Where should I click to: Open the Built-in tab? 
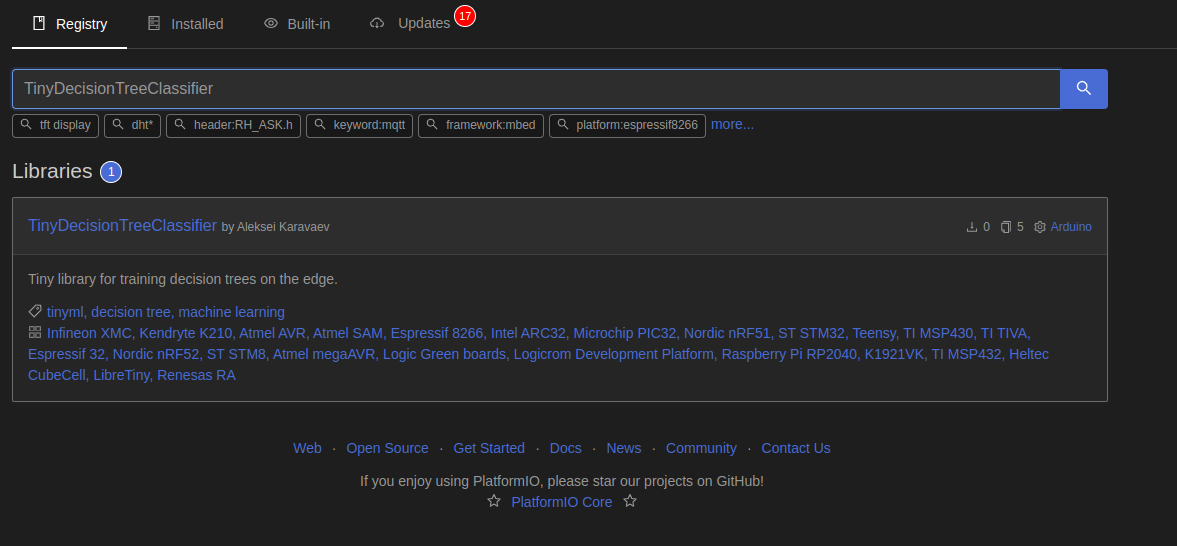(297, 24)
